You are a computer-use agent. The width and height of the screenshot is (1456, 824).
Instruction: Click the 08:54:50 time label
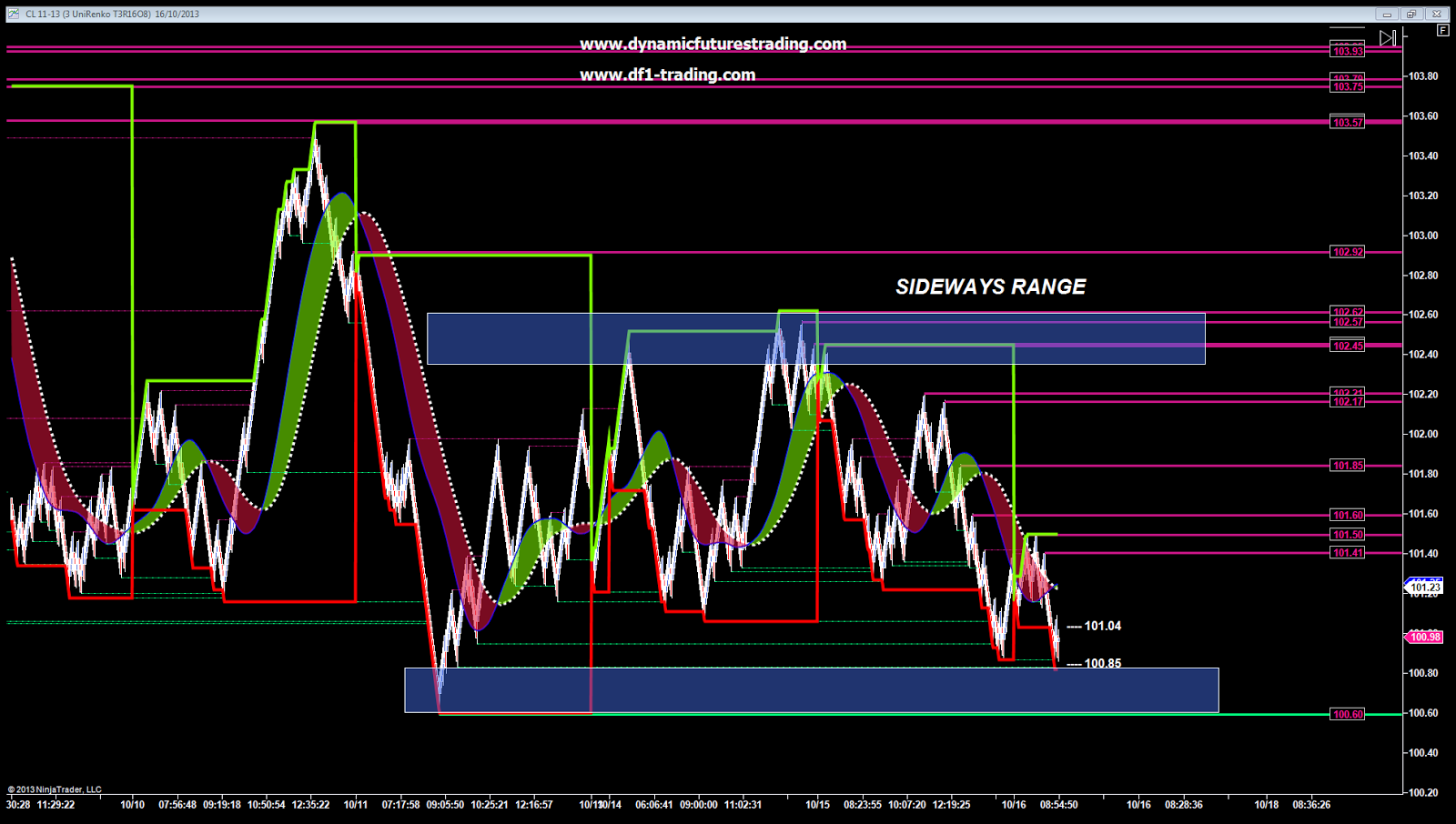(1059, 805)
